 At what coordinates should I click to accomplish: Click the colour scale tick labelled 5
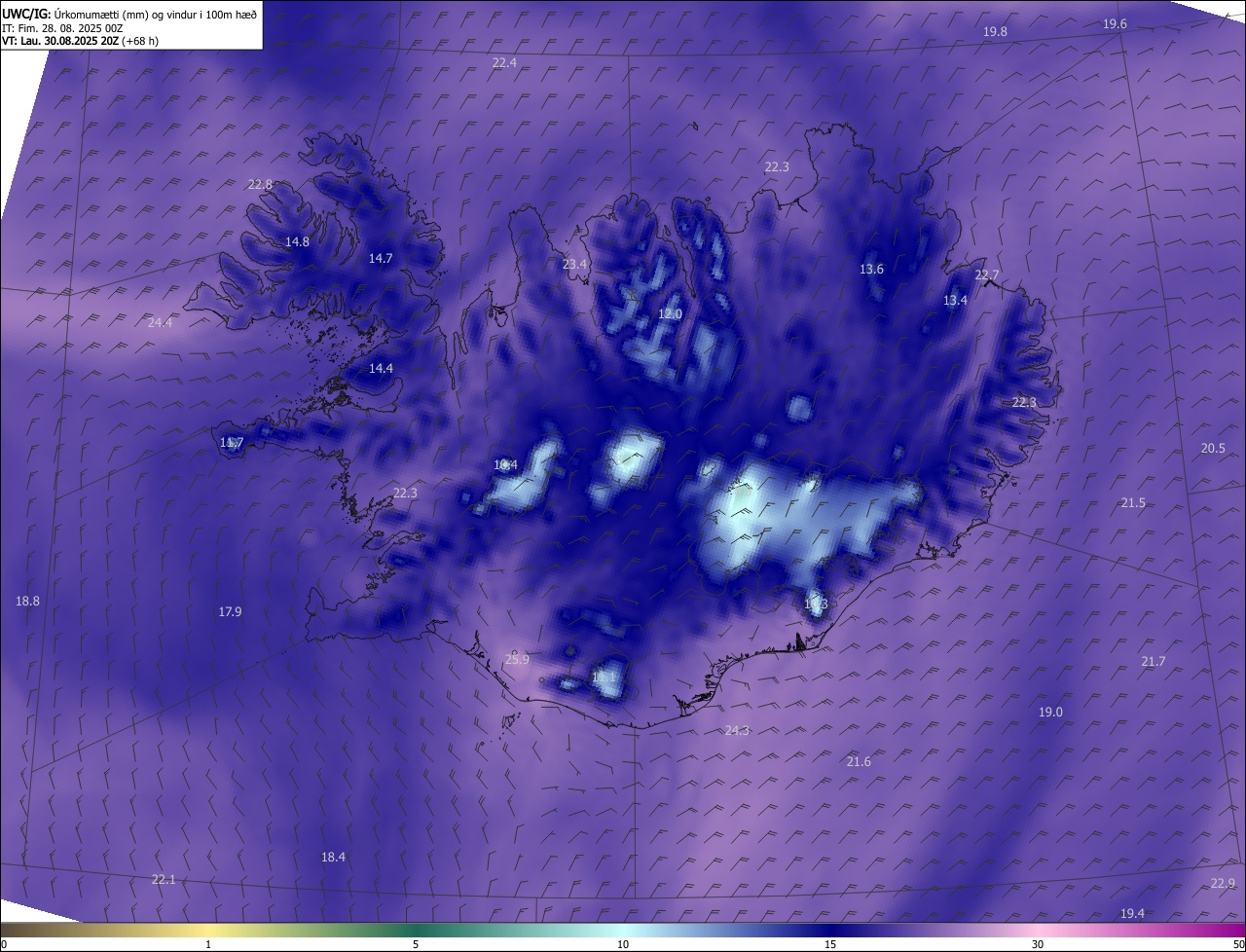(x=416, y=944)
